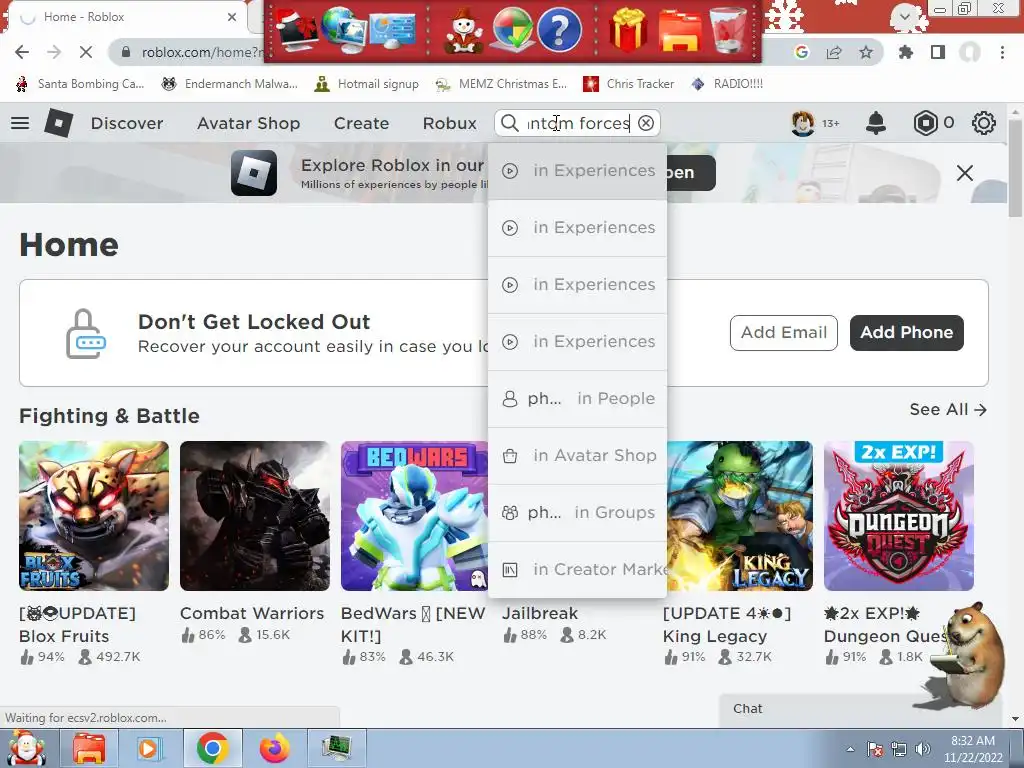Open the Discover tab
Image resolution: width=1024 pixels, height=768 pixels.
127,123
